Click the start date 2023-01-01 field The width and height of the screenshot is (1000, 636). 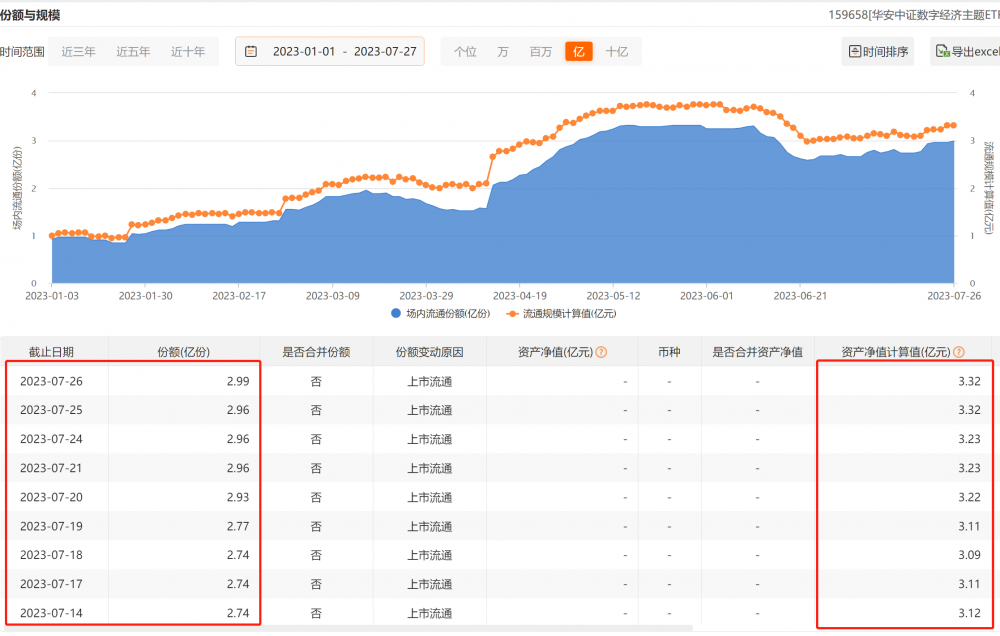(x=304, y=52)
